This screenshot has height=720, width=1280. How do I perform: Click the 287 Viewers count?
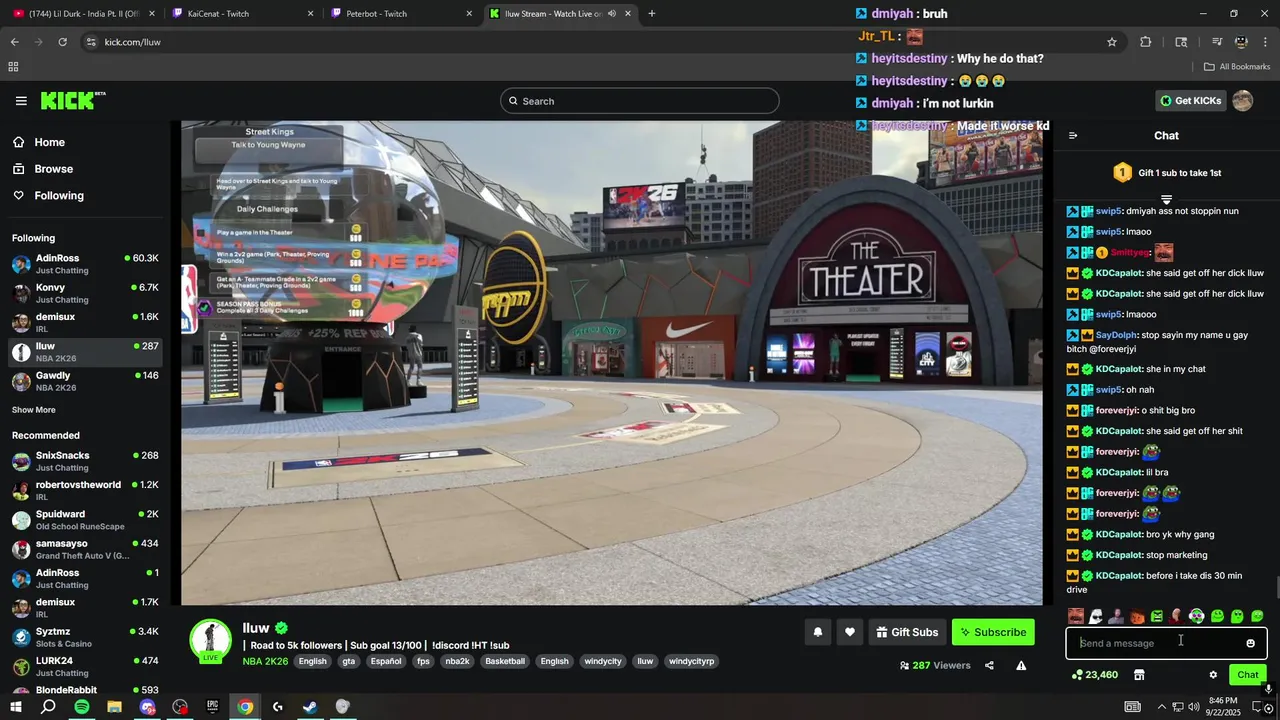tap(935, 665)
